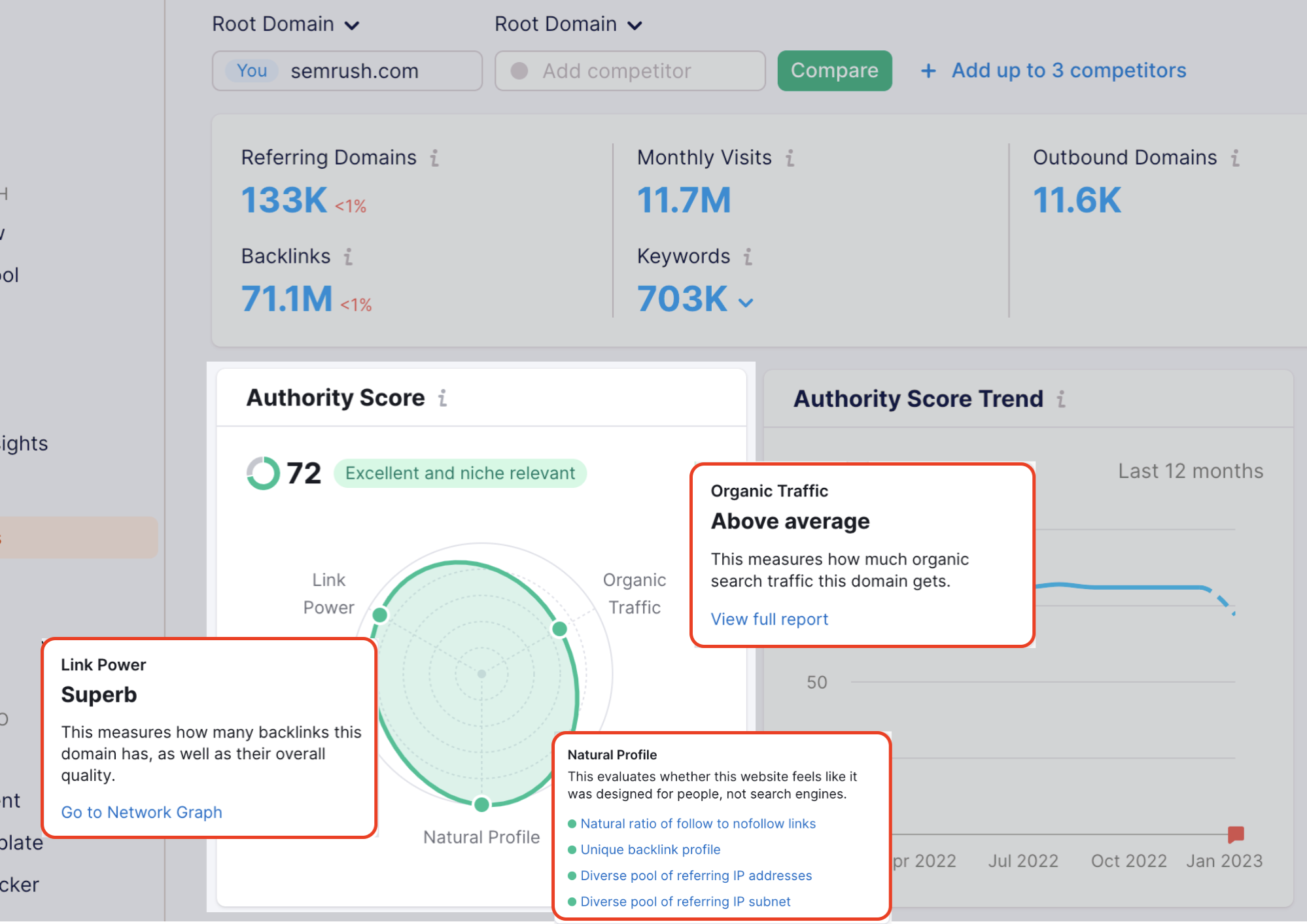Click Diverse pool of referring IP addresses
This screenshot has width=1307, height=924.
click(x=696, y=876)
